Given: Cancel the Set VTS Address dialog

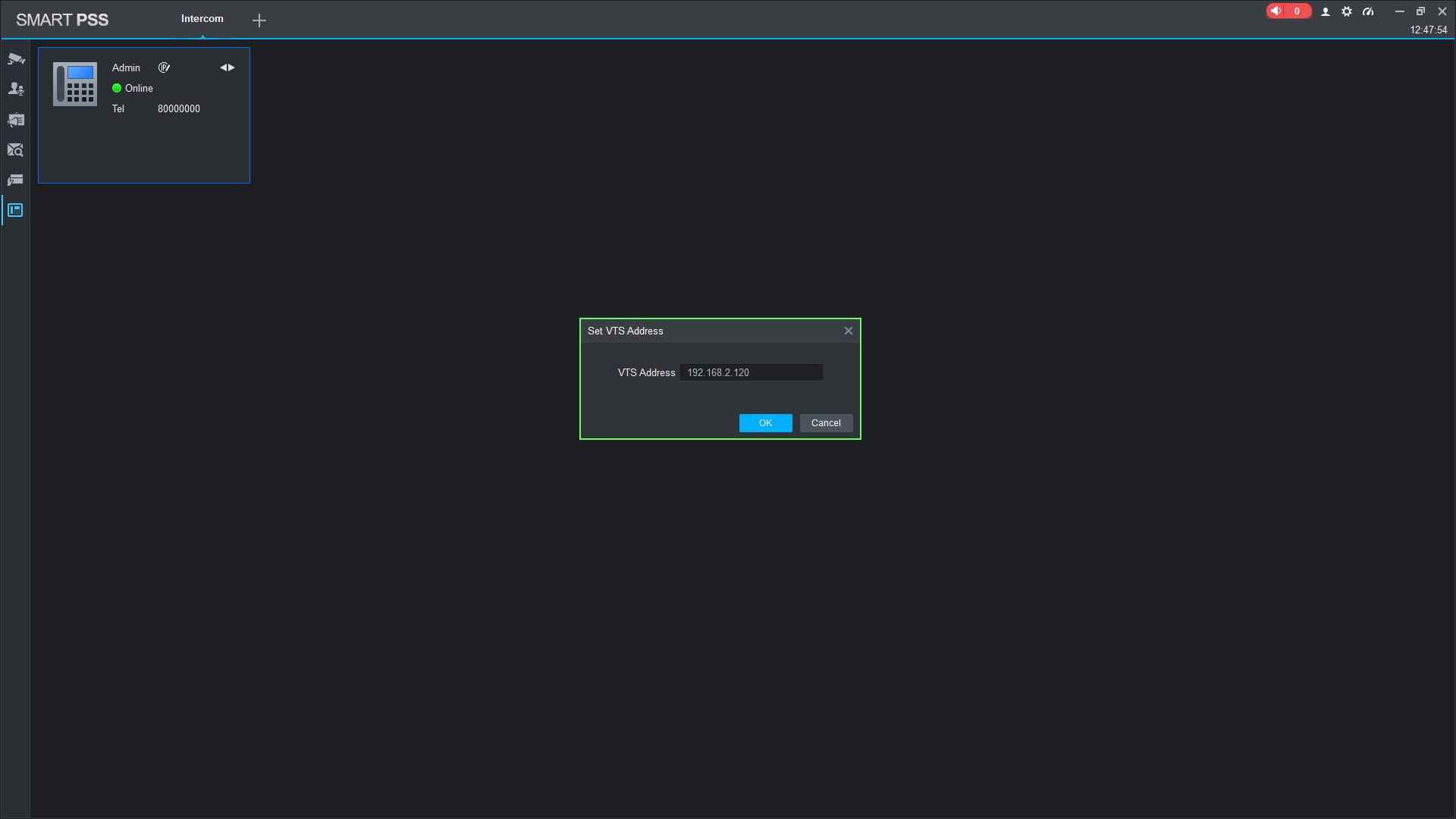Looking at the screenshot, I should (826, 423).
